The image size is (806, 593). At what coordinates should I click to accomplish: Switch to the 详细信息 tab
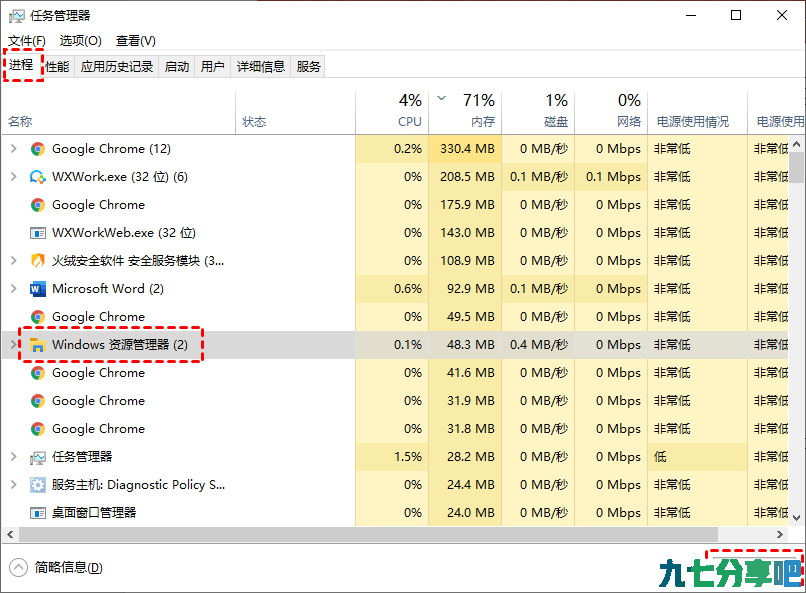261,66
